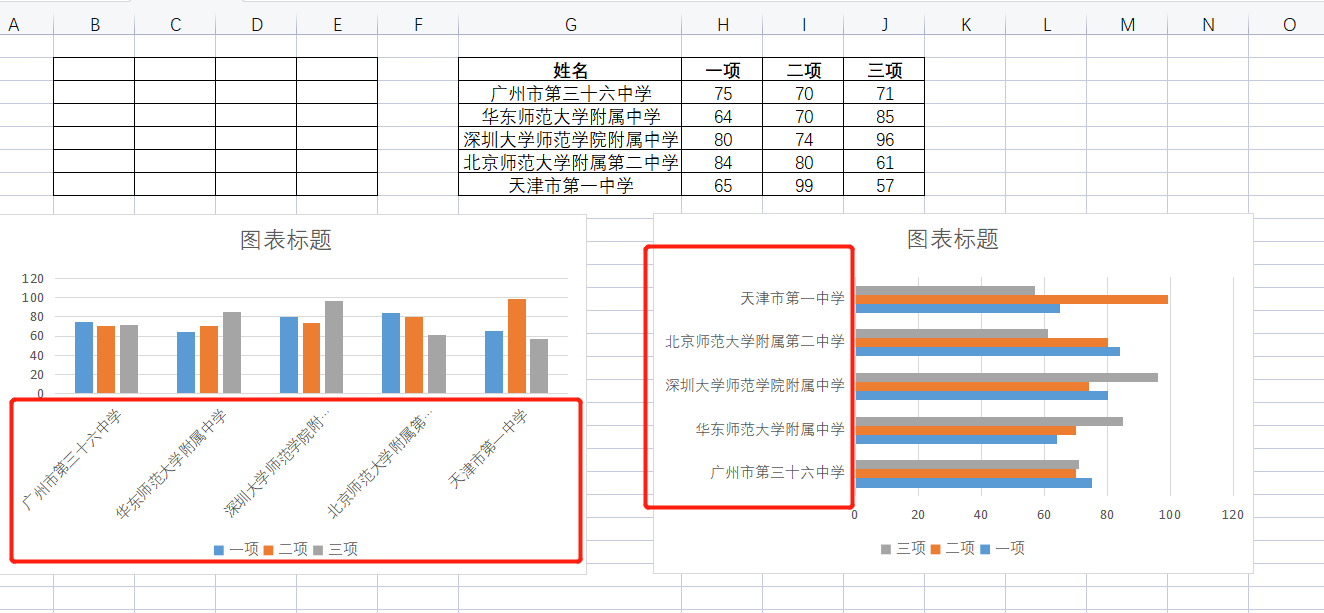
Task: Select column M header
Action: tap(1127, 25)
